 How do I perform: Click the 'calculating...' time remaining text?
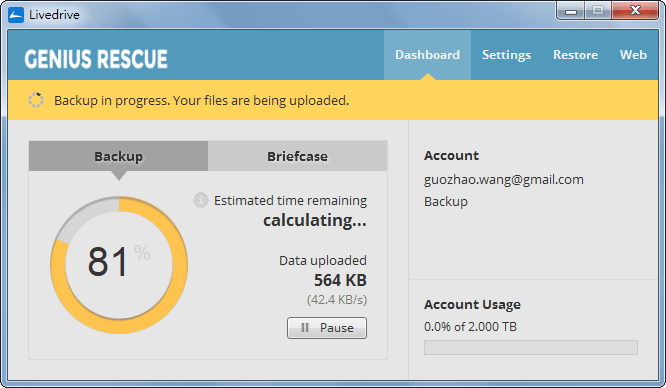pyautogui.click(x=315, y=221)
